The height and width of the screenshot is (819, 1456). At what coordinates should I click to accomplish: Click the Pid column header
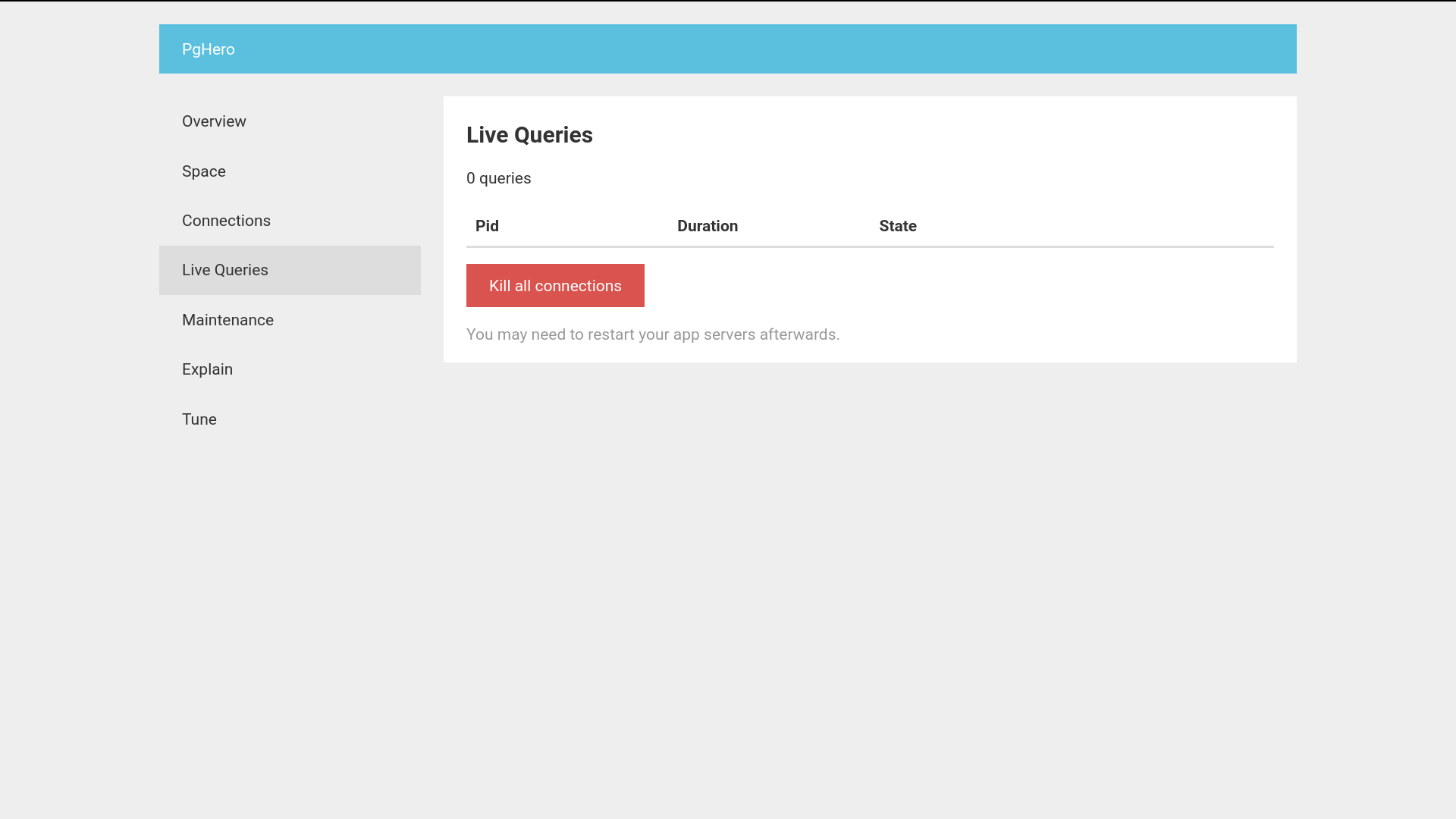coord(487,226)
